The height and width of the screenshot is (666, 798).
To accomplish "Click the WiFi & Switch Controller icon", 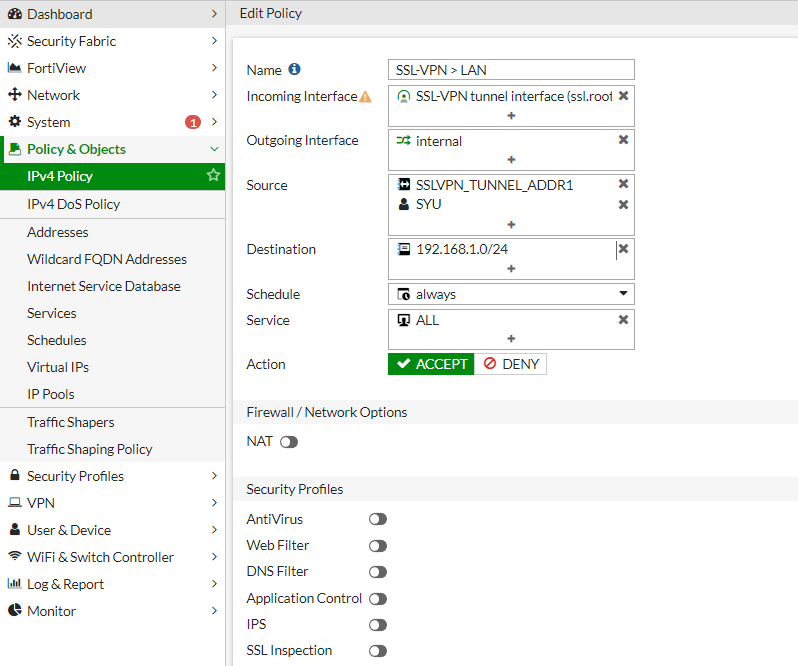I will pyautogui.click(x=15, y=556).
